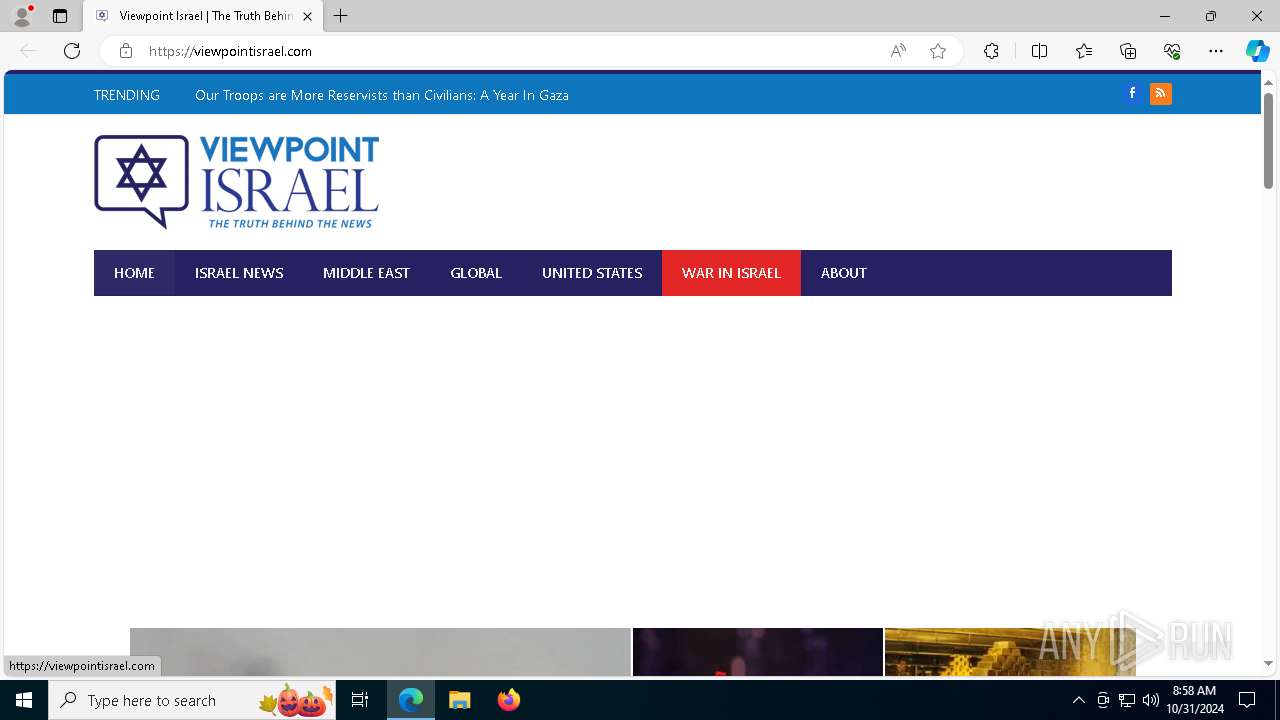The height and width of the screenshot is (720, 1280).
Task: Open volume control in tray
Action: click(x=1151, y=700)
